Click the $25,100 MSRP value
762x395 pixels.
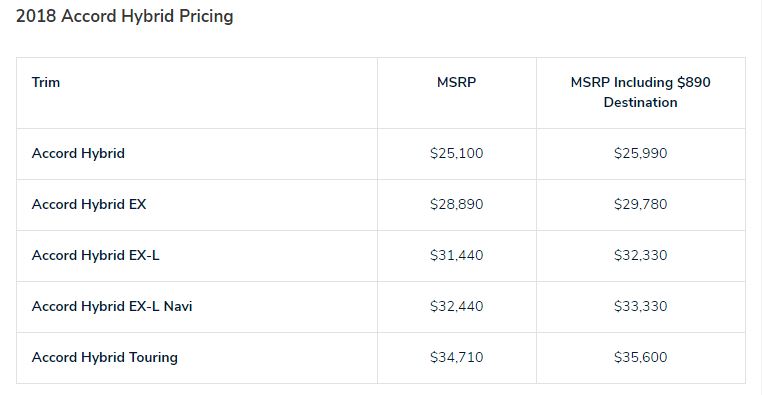(x=456, y=154)
